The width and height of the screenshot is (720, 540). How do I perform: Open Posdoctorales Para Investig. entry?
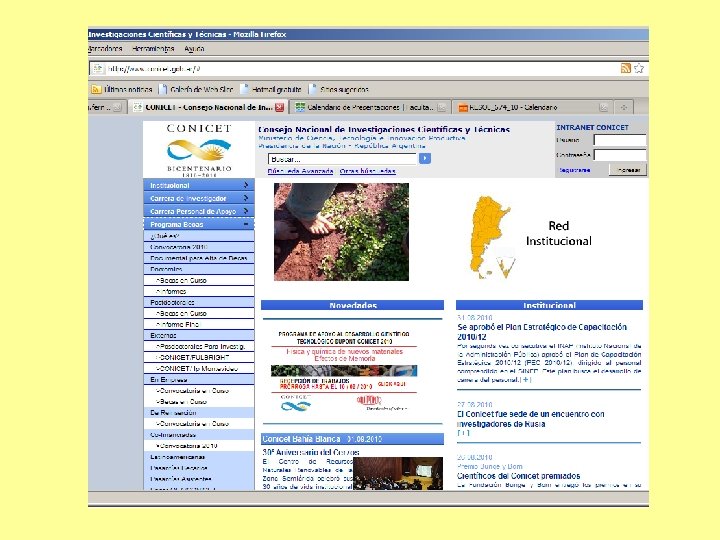[x=198, y=347]
